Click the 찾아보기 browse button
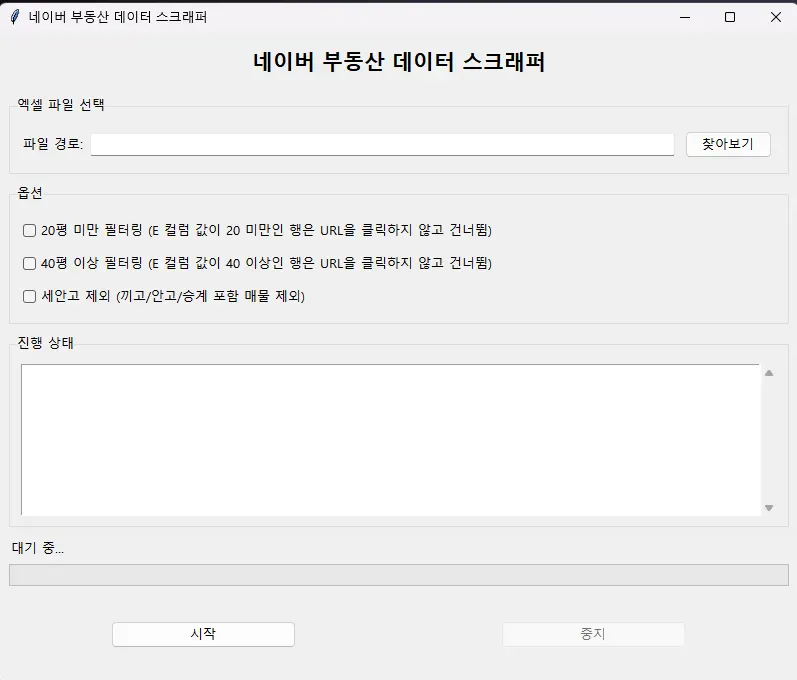This screenshot has width=797, height=680. (x=728, y=144)
